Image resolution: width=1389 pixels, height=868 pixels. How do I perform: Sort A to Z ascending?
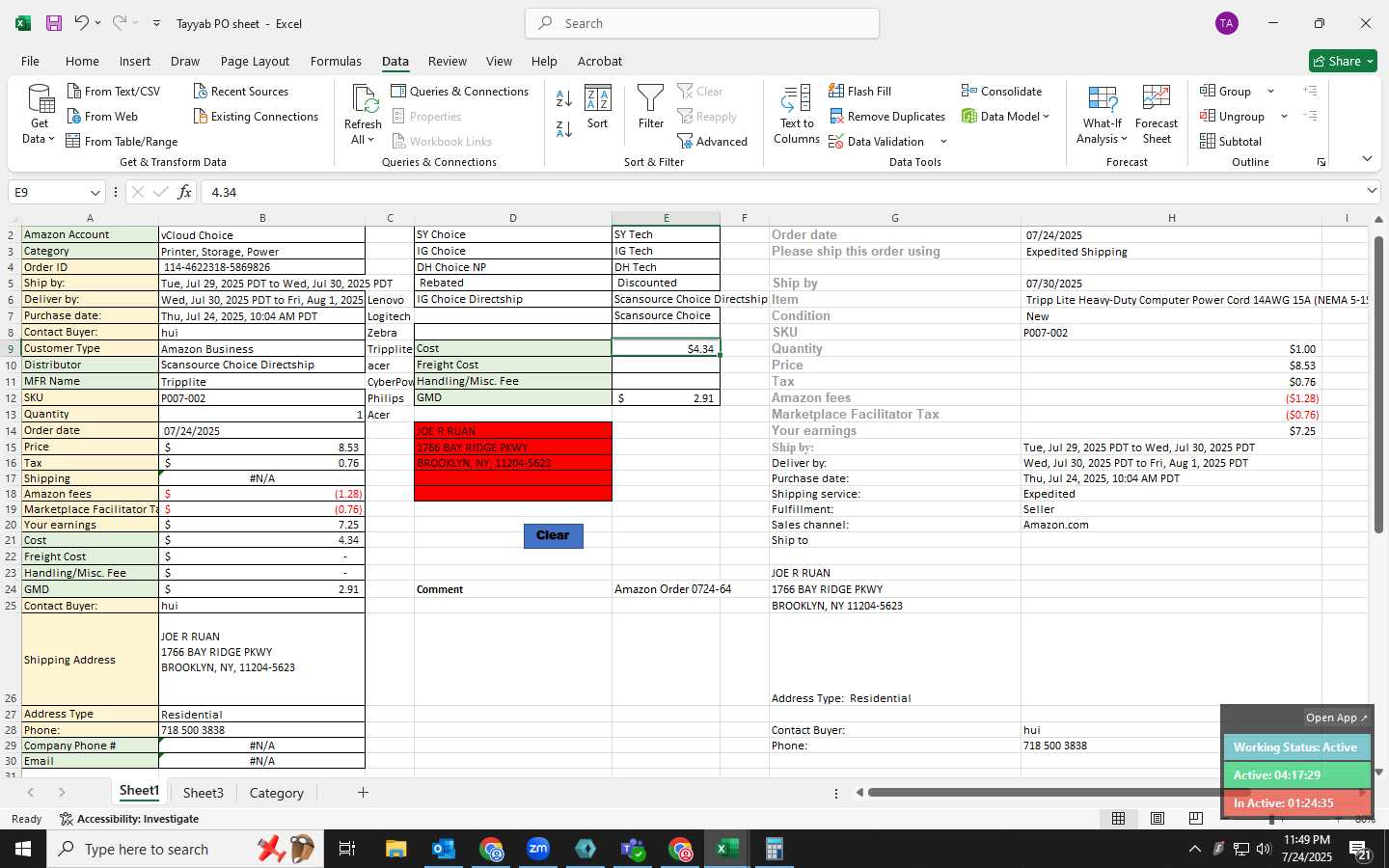(x=564, y=97)
